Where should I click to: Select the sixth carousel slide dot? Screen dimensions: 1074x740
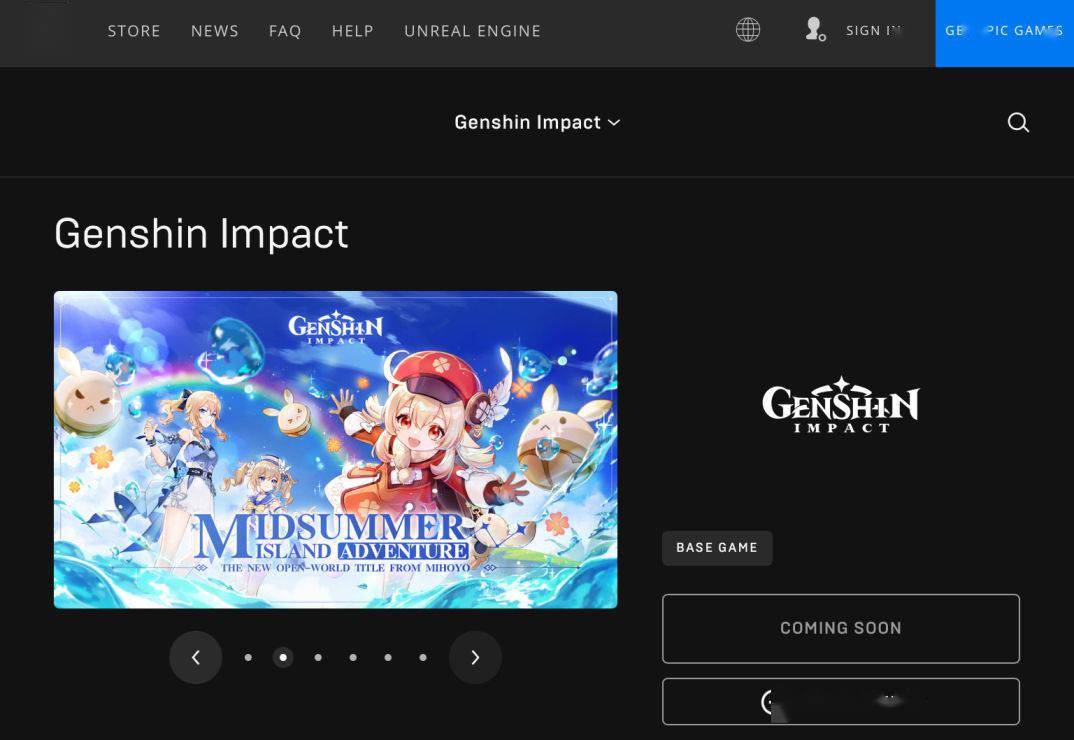pos(423,658)
